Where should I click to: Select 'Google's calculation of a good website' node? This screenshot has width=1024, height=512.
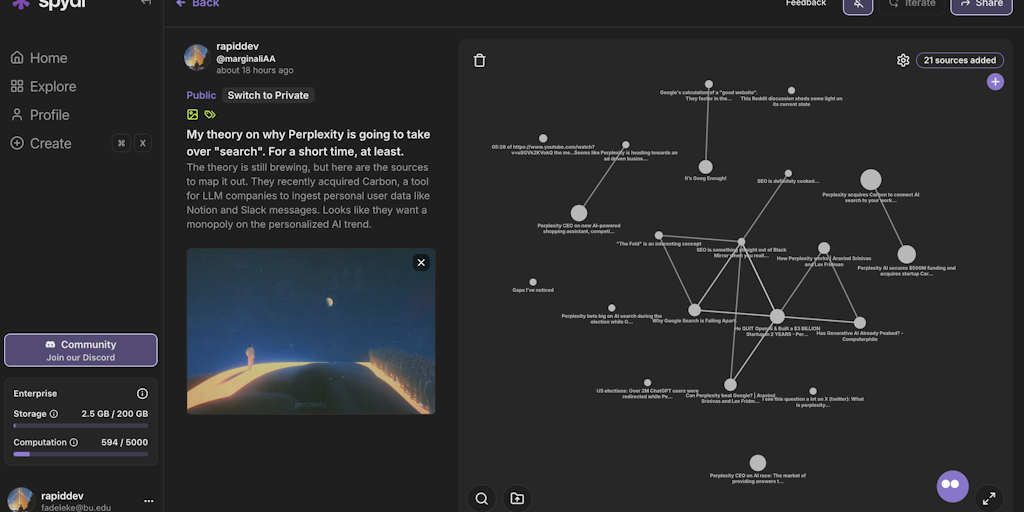coord(709,84)
